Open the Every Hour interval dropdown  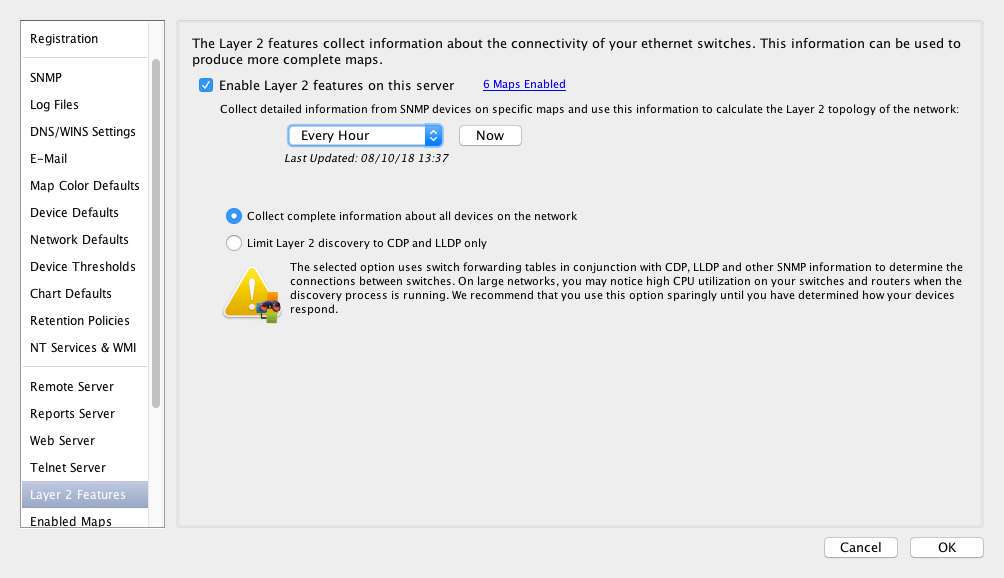point(365,136)
